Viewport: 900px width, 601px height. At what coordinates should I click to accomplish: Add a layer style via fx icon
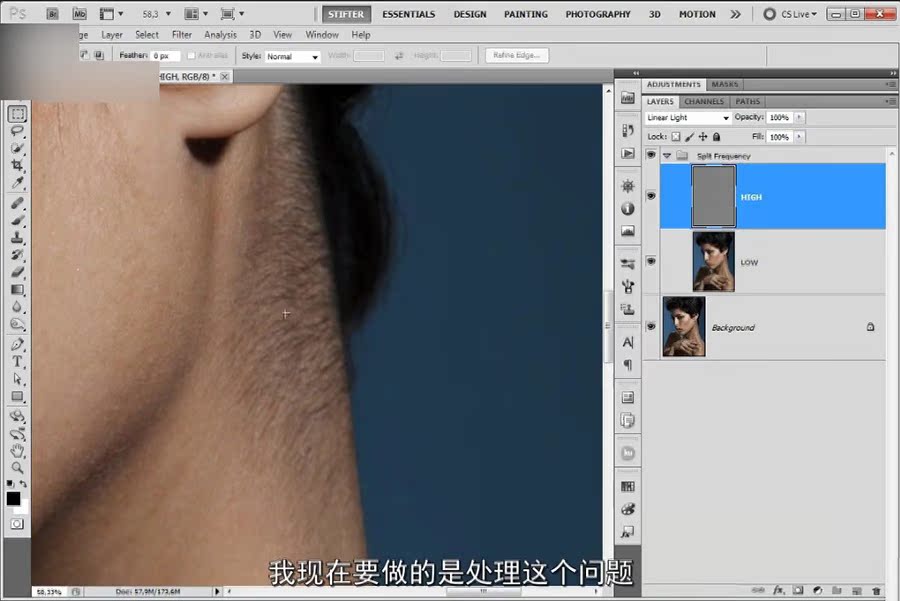point(779,590)
